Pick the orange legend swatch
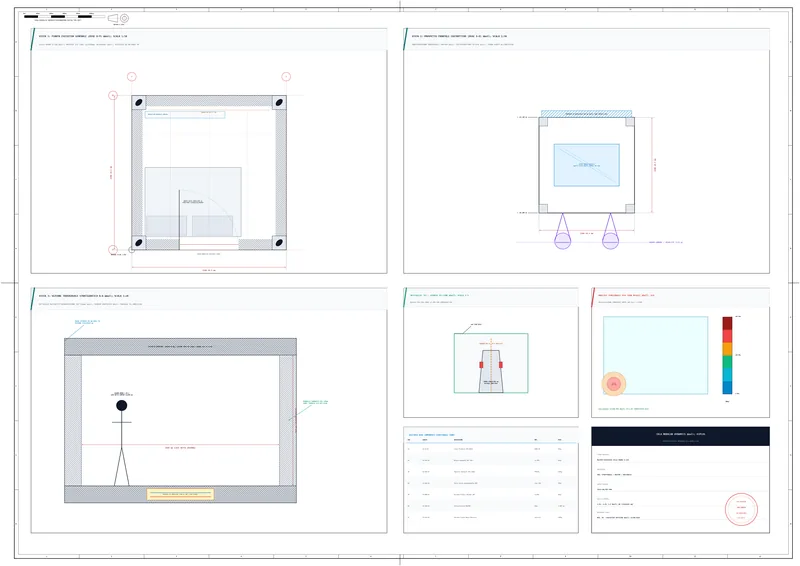This screenshot has height=566, width=800. pyautogui.click(x=728, y=349)
